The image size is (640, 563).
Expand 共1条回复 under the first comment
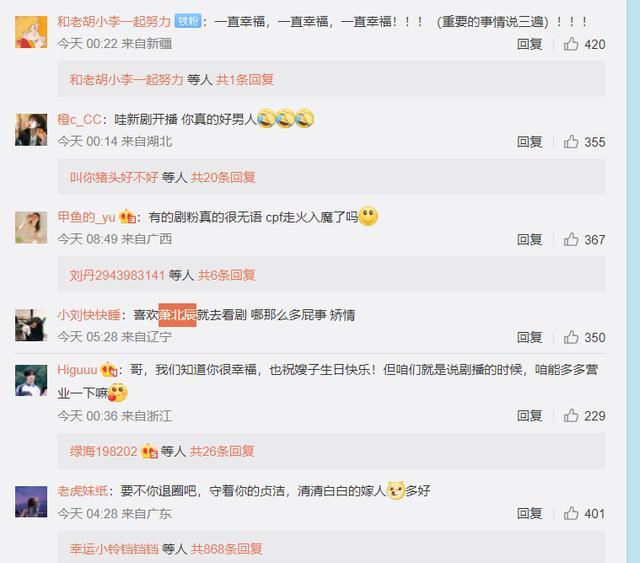[244, 80]
